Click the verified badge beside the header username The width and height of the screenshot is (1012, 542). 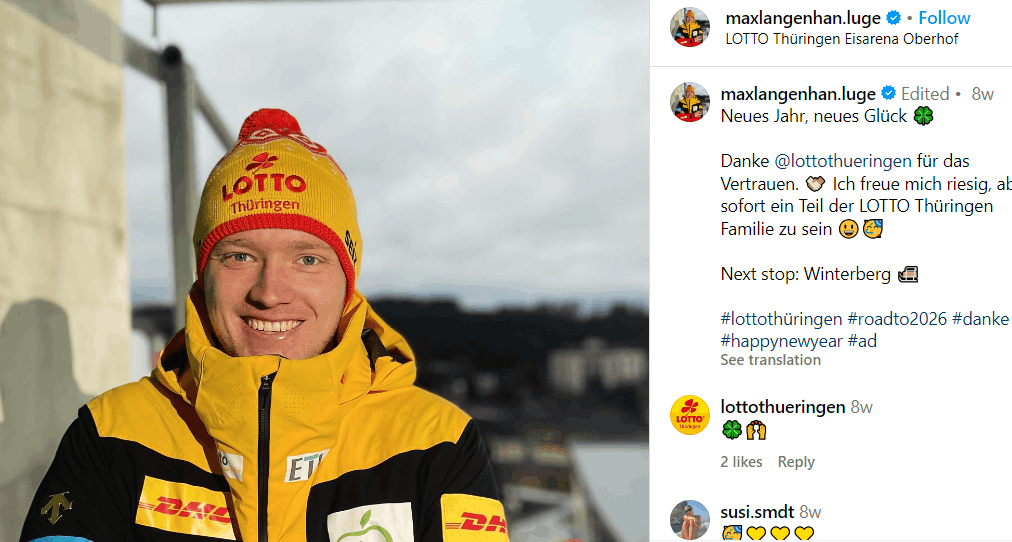894,18
